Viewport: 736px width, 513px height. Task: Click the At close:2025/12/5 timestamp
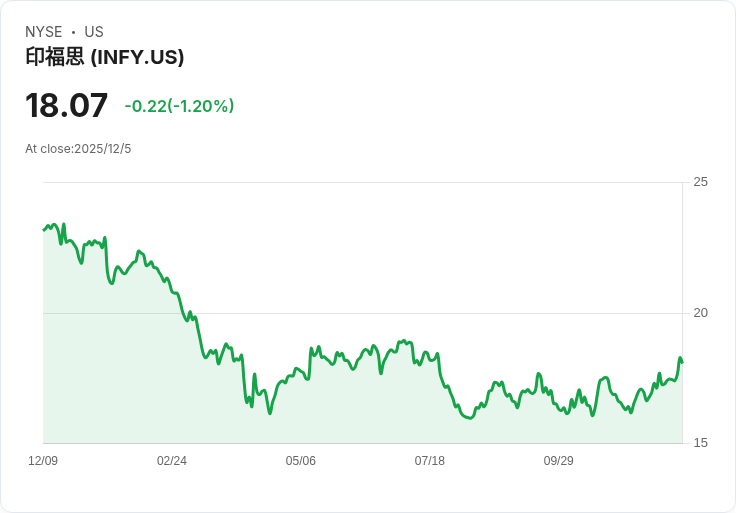pos(78,149)
